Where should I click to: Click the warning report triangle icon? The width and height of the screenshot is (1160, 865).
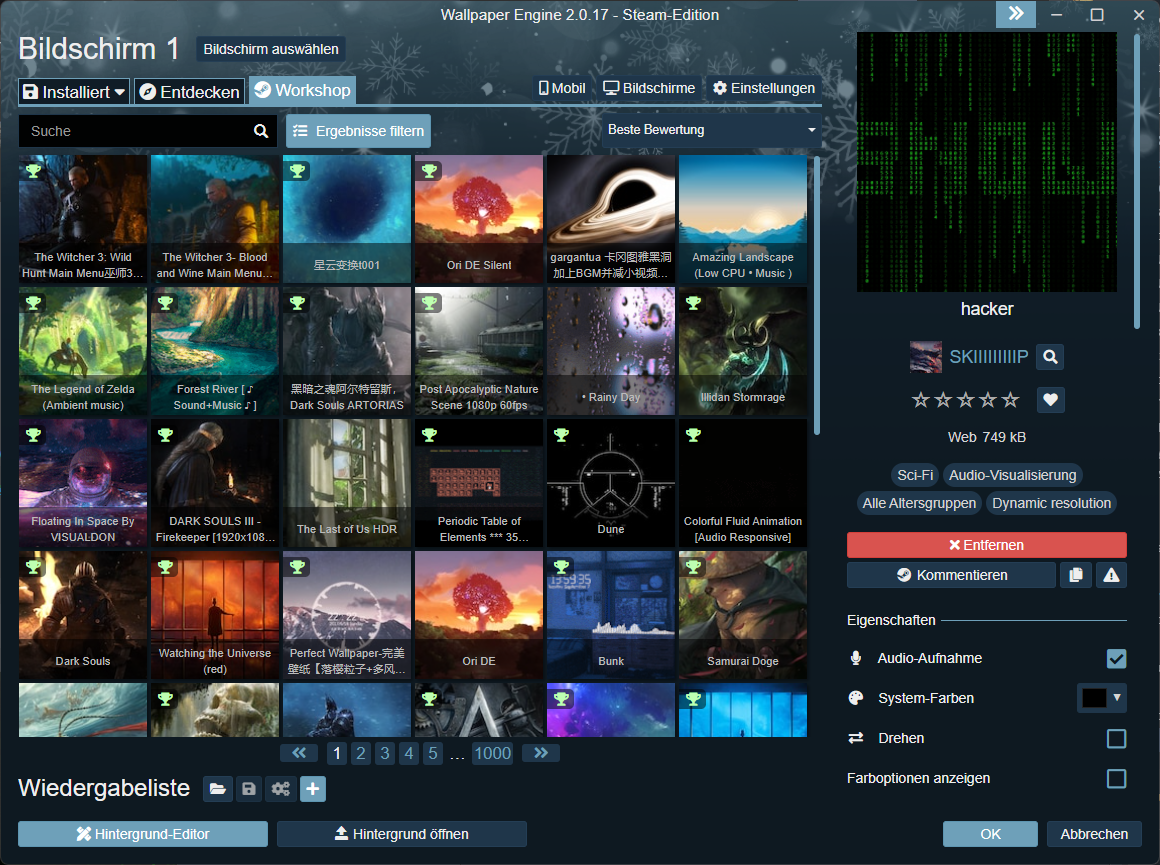point(1111,575)
